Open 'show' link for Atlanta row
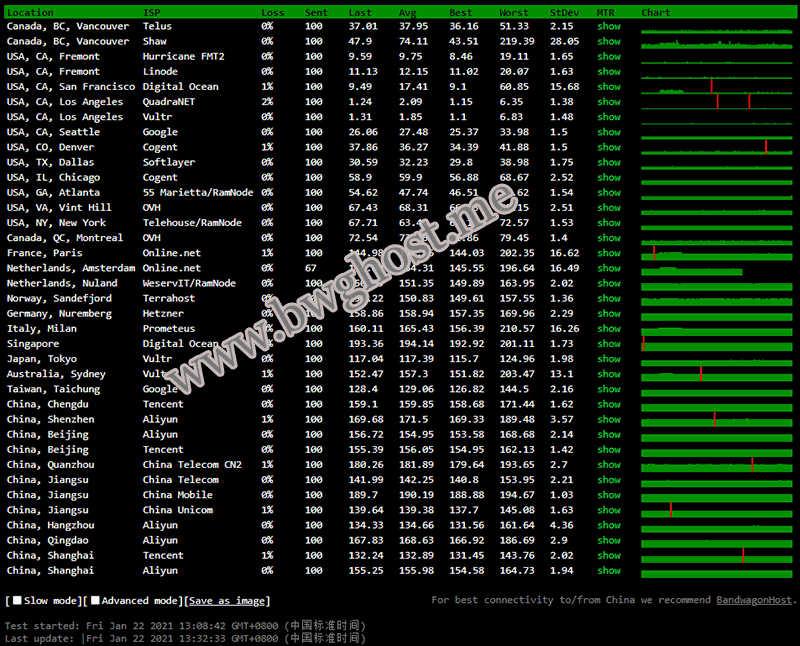This screenshot has width=800, height=646. (609, 192)
